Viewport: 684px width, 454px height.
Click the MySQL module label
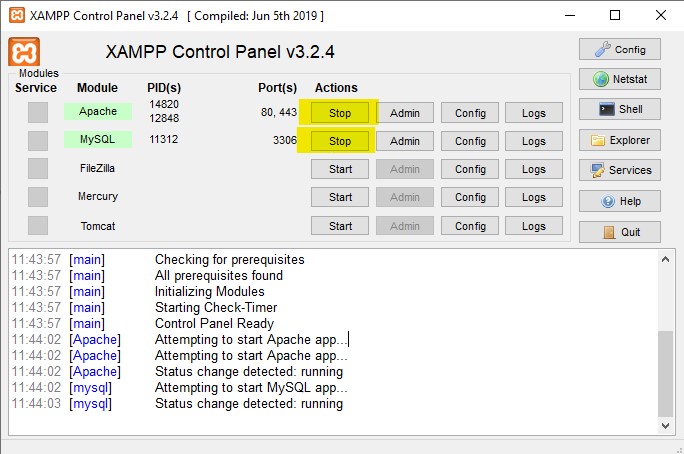98,140
